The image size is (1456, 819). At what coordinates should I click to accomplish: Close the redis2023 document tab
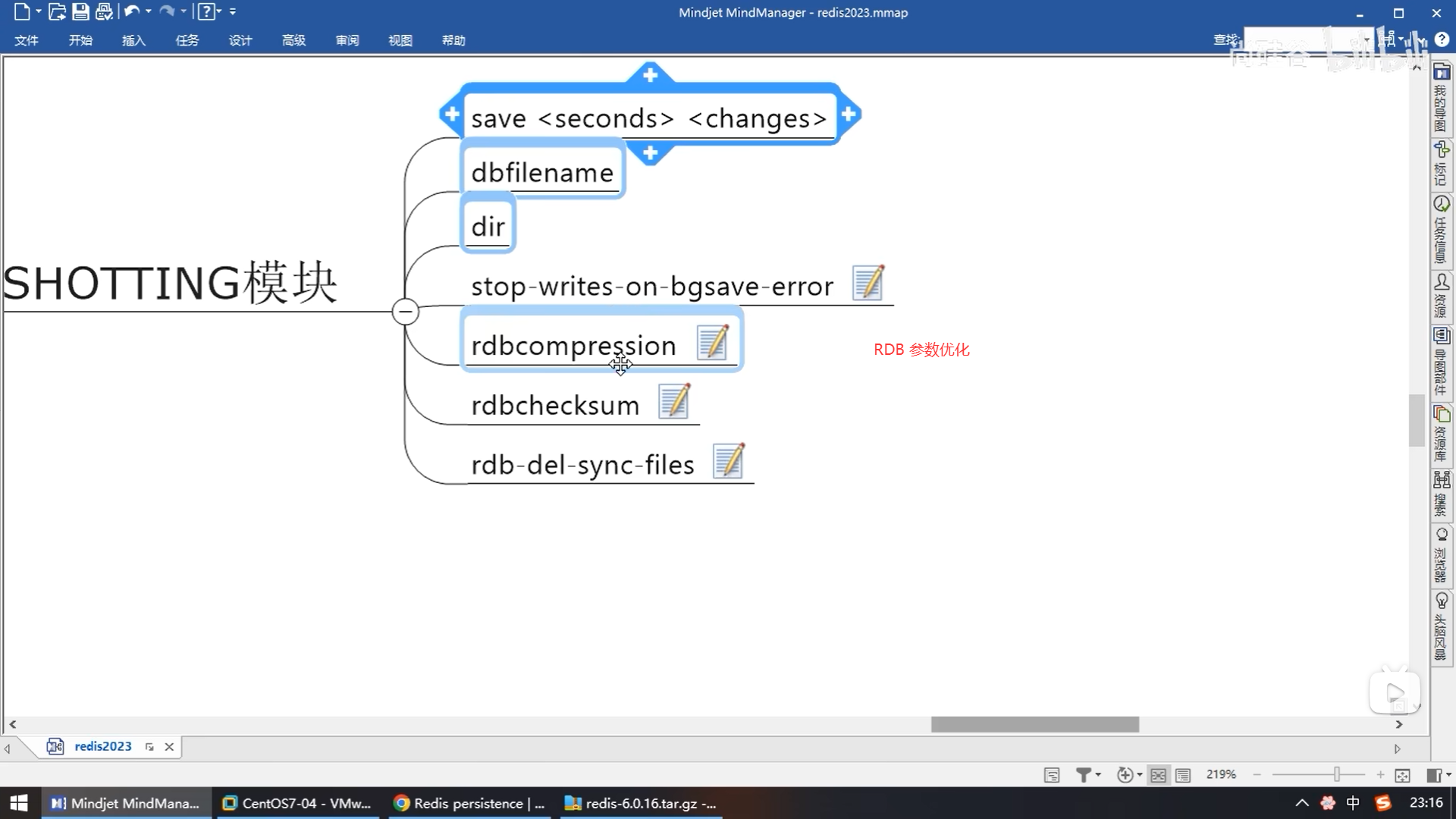coord(169,747)
